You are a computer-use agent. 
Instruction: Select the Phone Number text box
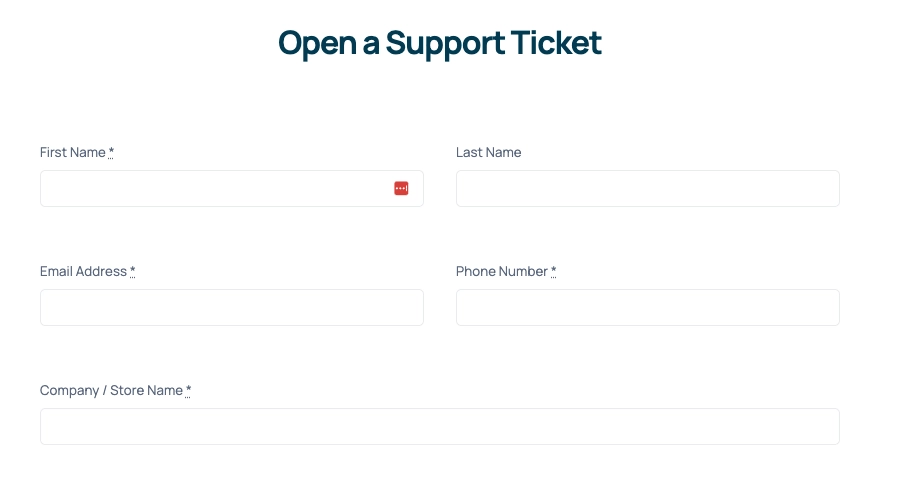click(648, 308)
